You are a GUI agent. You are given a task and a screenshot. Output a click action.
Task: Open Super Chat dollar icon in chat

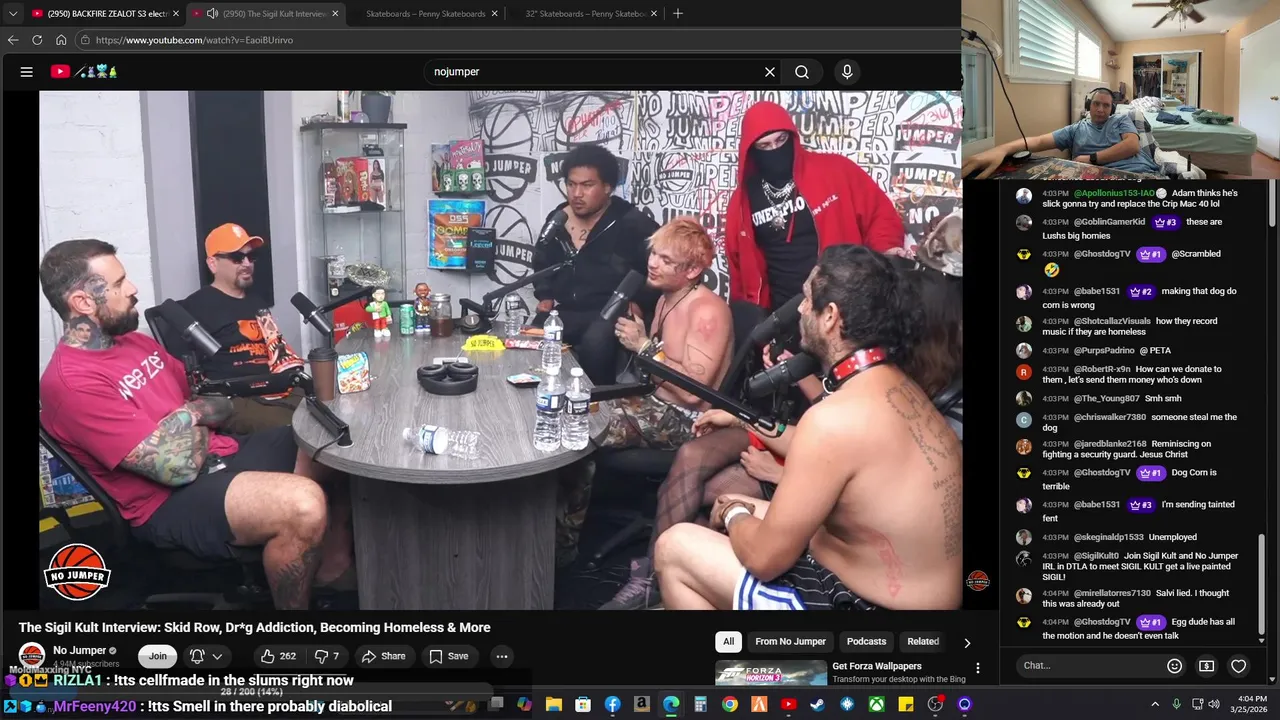click(1207, 666)
